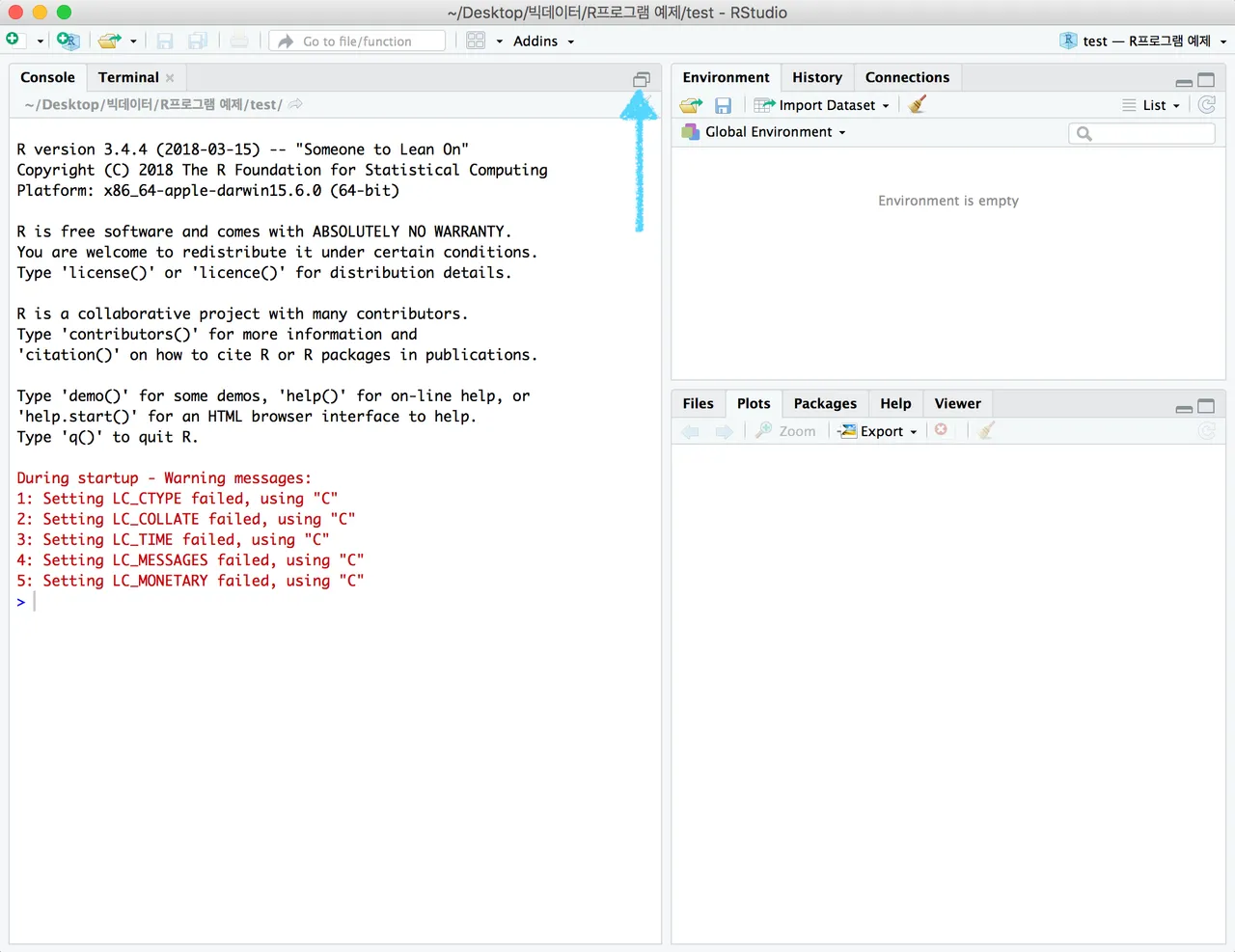Click the Environment search field
Image resolution: width=1235 pixels, height=952 pixels.
coord(1141,133)
